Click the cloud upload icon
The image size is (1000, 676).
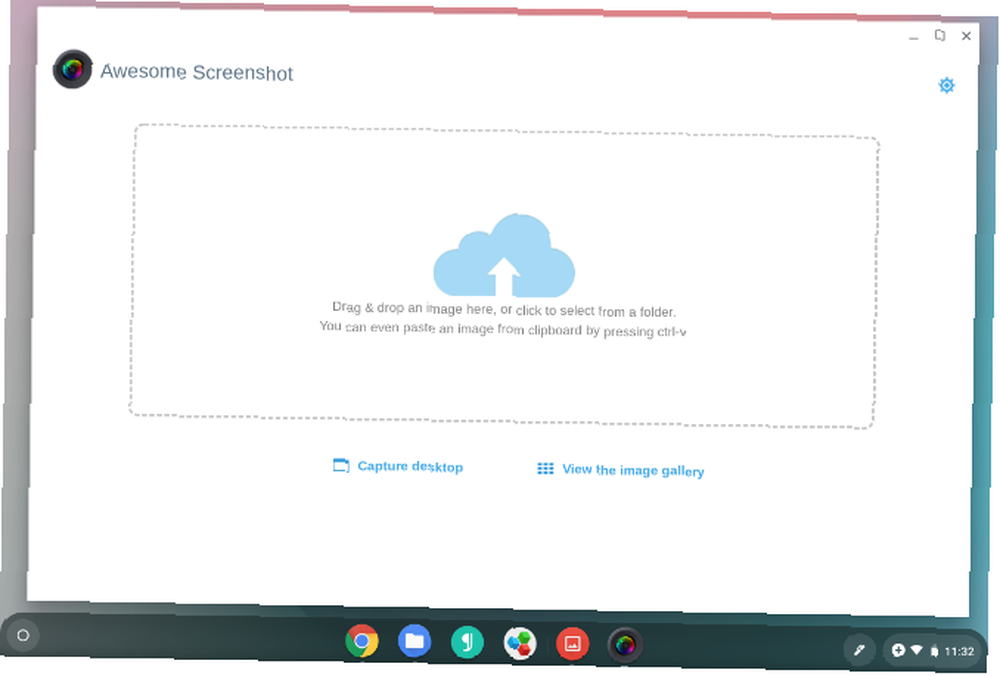click(x=504, y=256)
